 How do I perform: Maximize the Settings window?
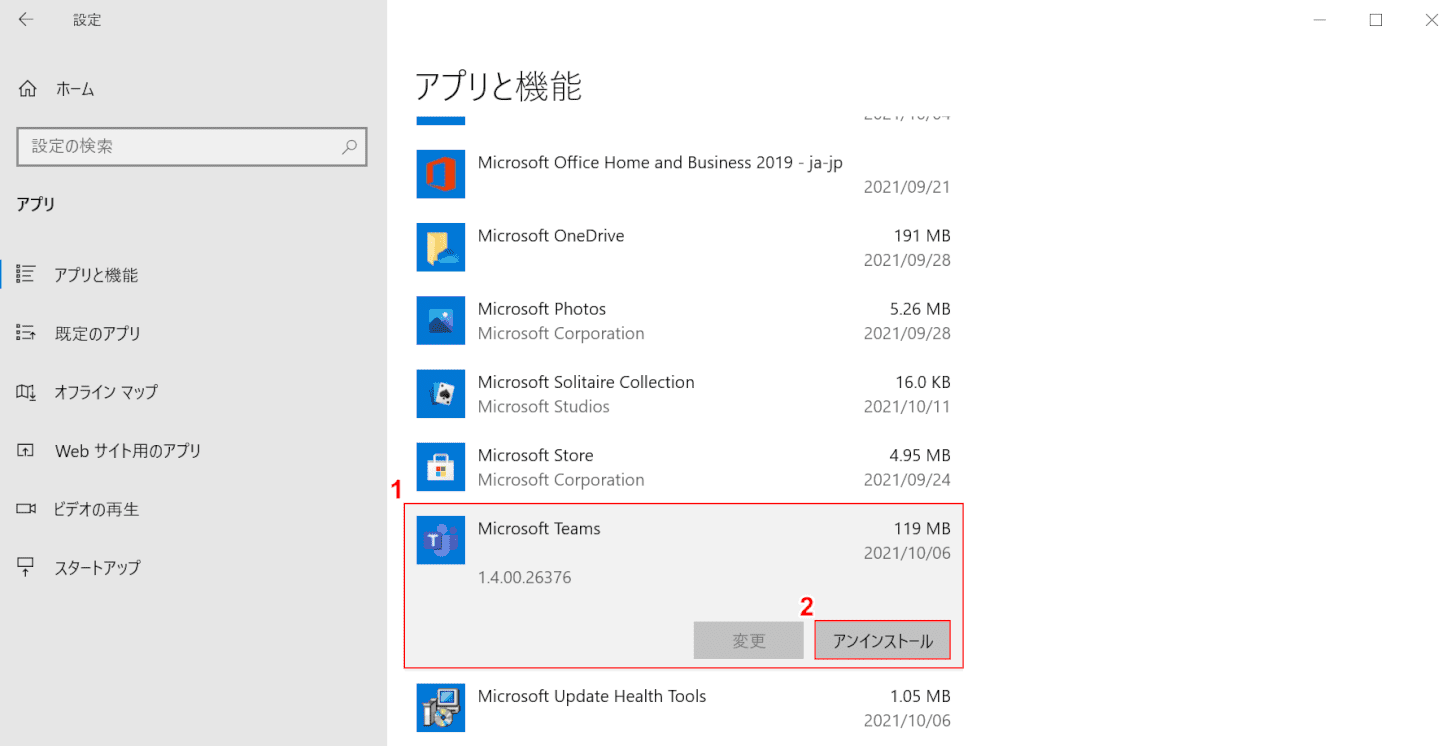click(x=1376, y=20)
